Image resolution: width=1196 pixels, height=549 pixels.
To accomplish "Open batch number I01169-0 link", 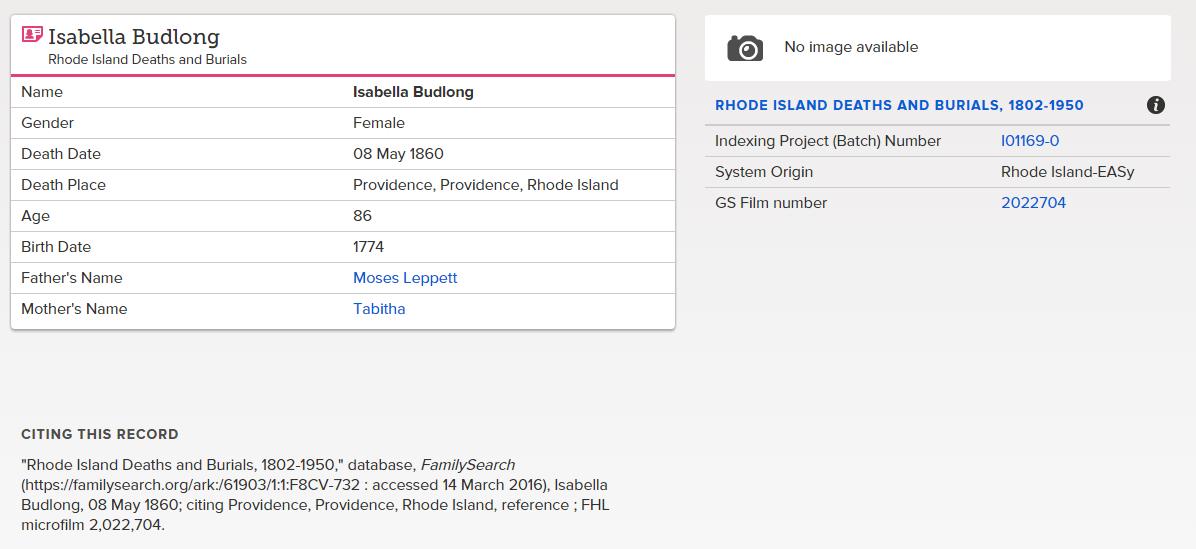I will (1030, 141).
